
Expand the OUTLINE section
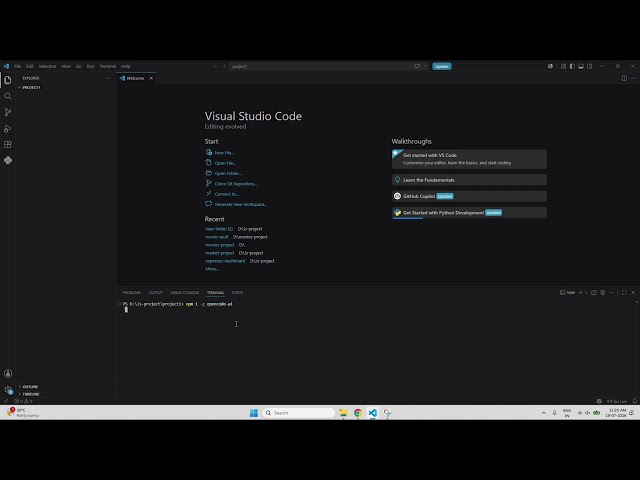(x=28, y=387)
